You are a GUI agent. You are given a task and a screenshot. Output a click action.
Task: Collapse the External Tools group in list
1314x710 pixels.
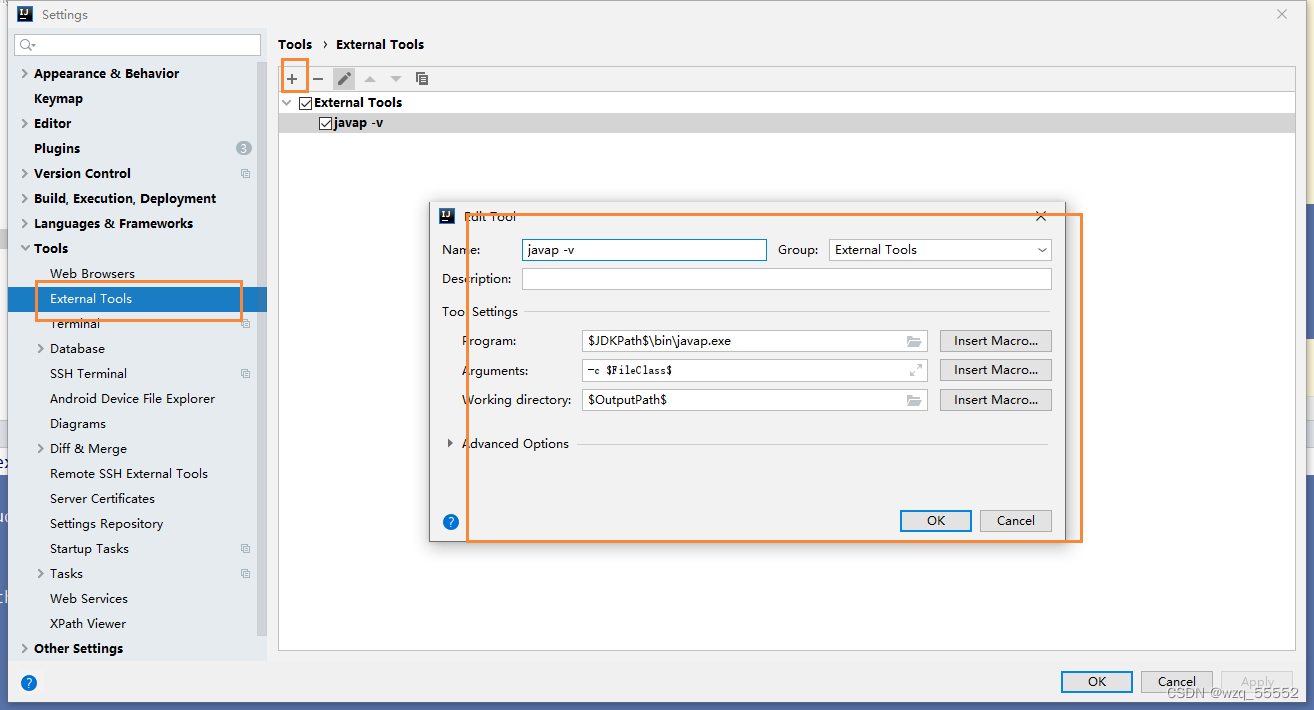(287, 103)
